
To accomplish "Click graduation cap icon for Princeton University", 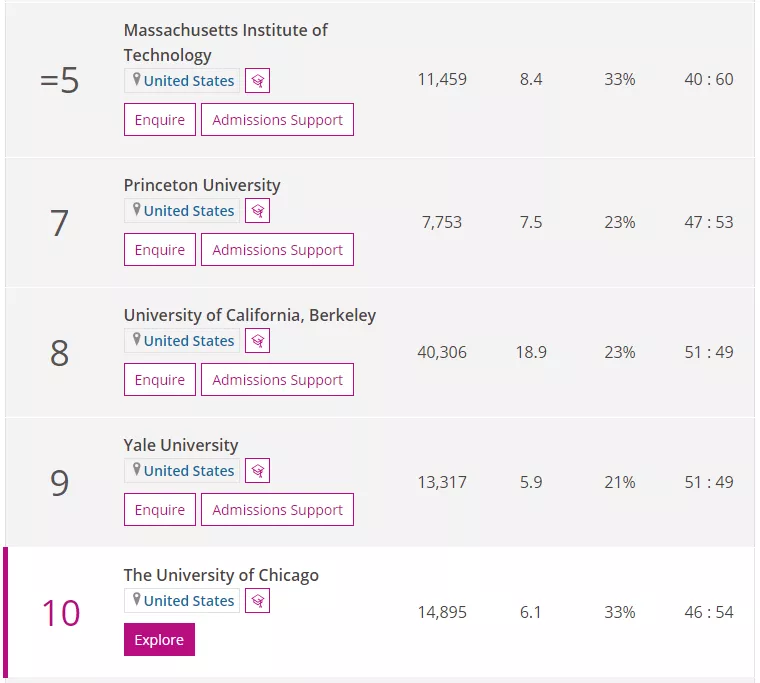I will tap(257, 211).
